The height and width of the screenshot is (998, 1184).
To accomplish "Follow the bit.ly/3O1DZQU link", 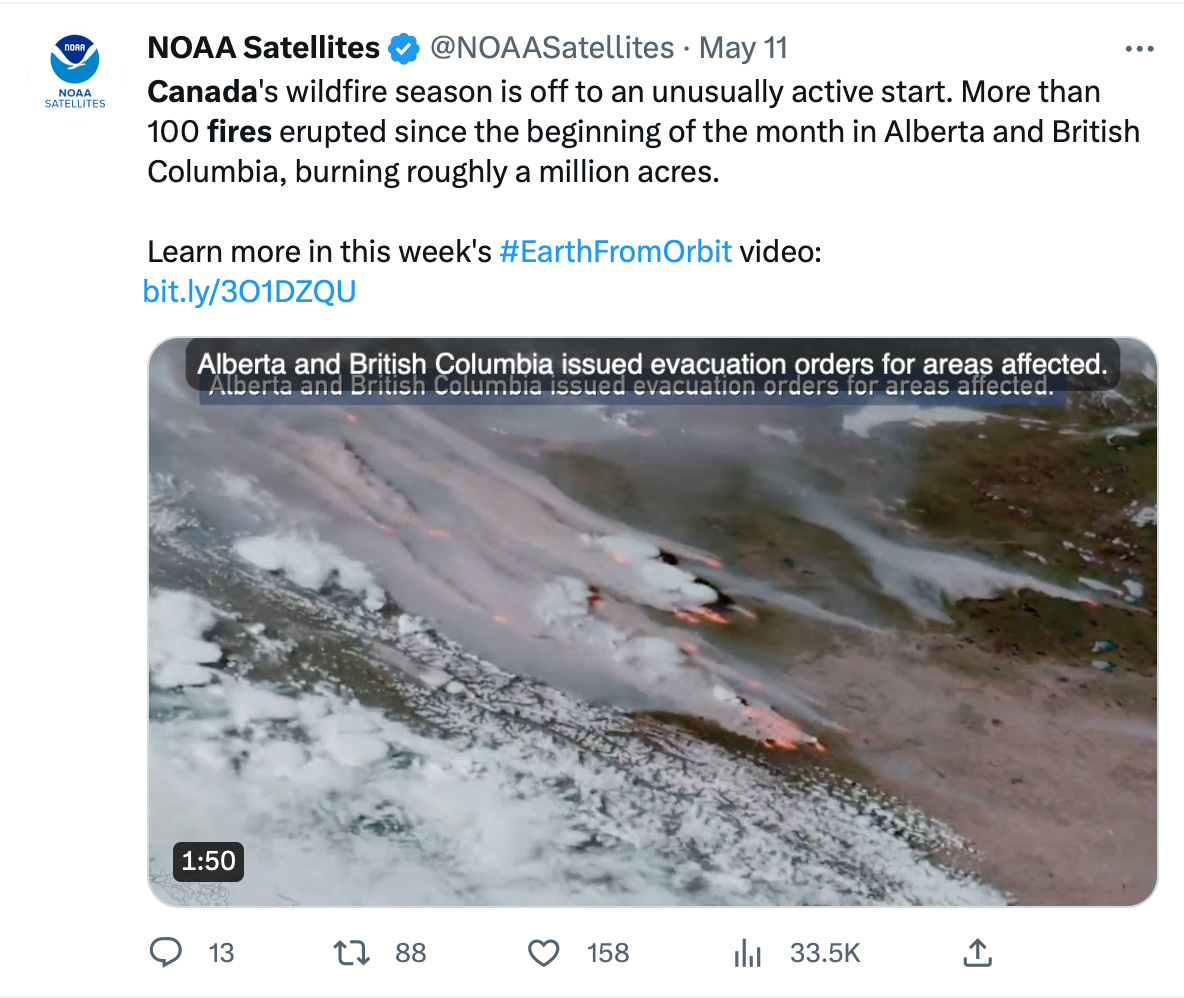I will pyautogui.click(x=250, y=291).
